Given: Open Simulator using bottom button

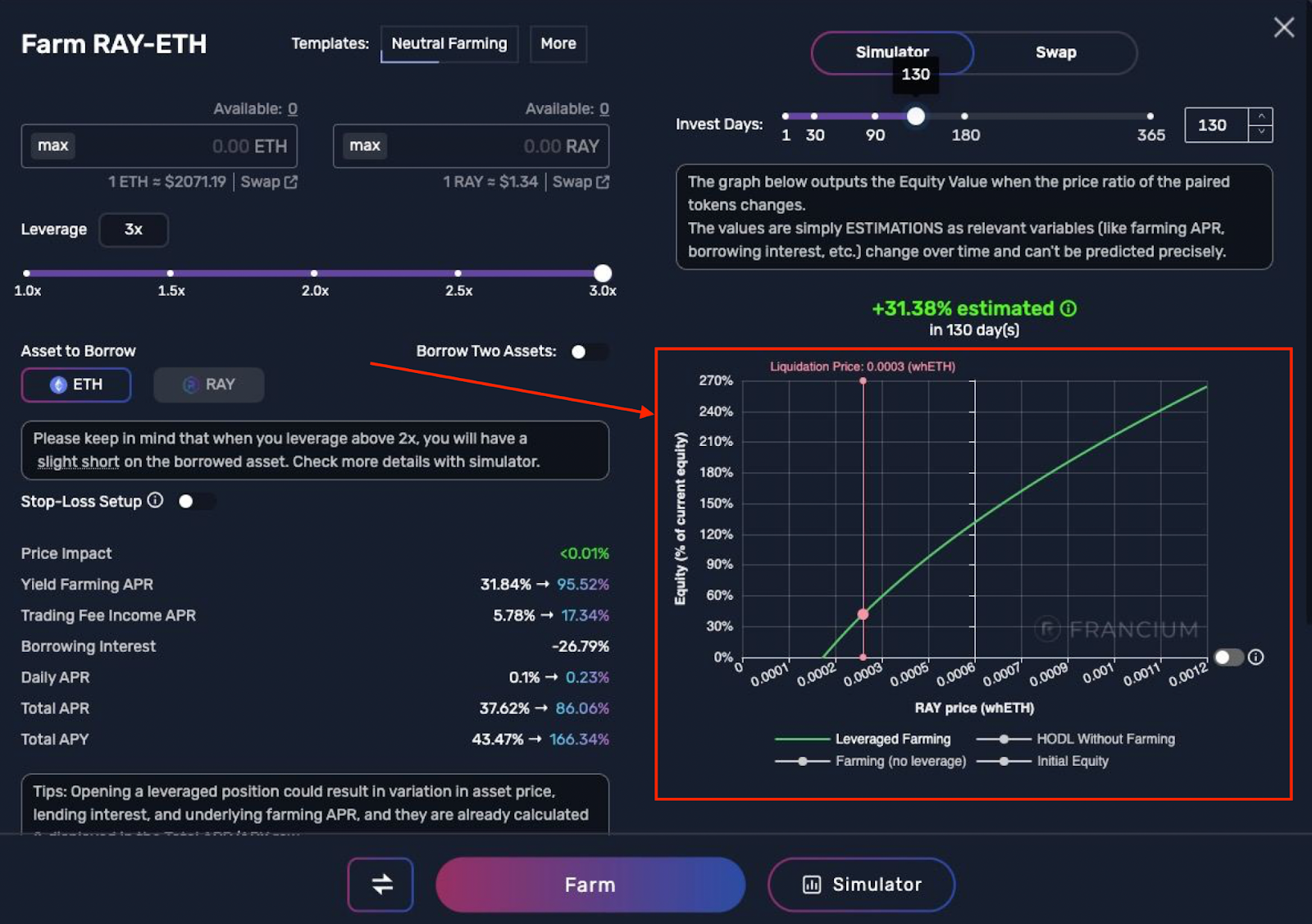Looking at the screenshot, I should point(862,885).
